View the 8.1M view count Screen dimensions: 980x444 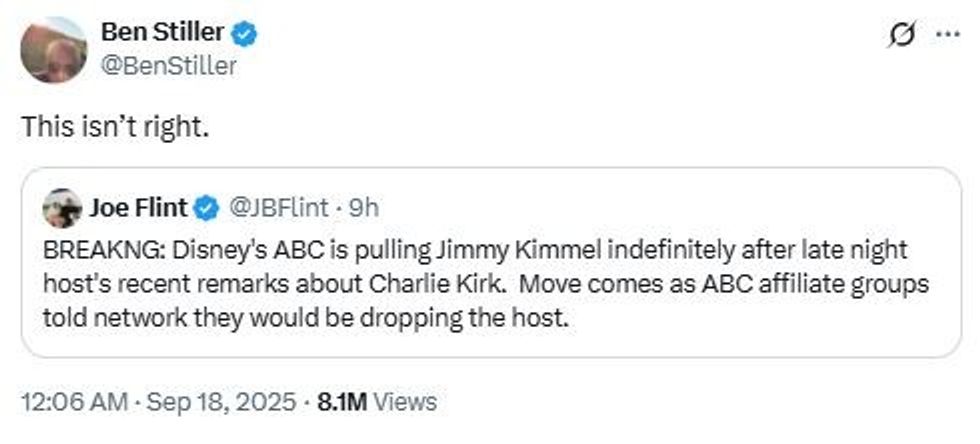click(343, 402)
